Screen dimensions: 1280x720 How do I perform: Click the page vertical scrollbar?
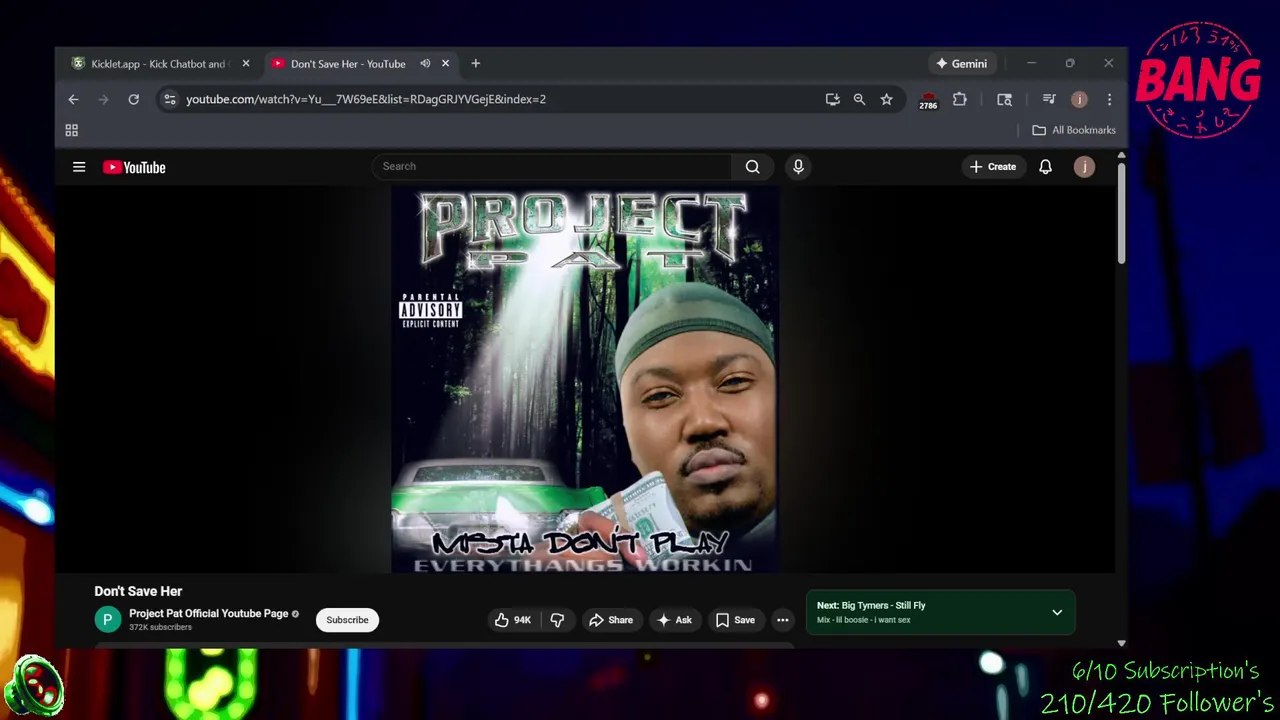tap(1121, 212)
